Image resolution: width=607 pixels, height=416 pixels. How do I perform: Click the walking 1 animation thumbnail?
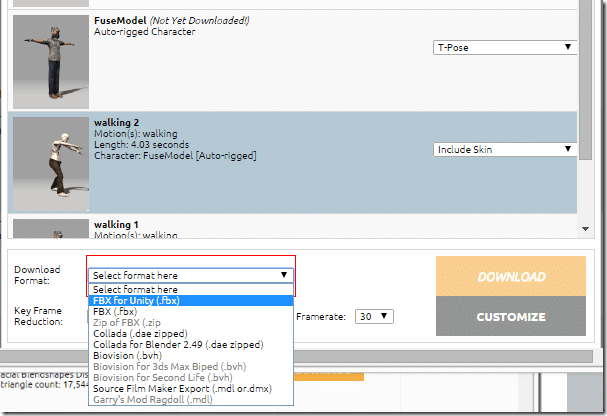(x=49, y=229)
